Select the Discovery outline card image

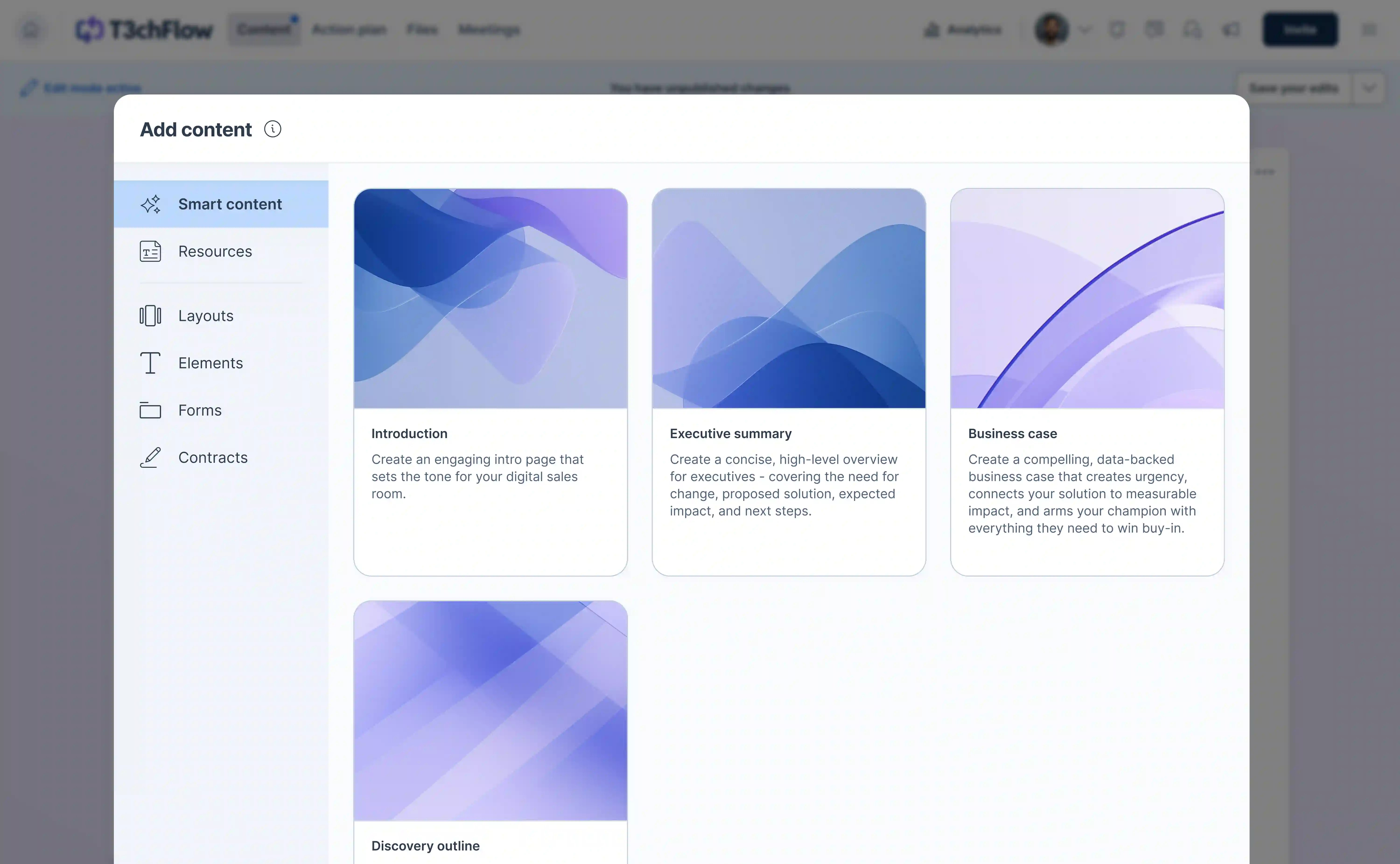(490, 710)
